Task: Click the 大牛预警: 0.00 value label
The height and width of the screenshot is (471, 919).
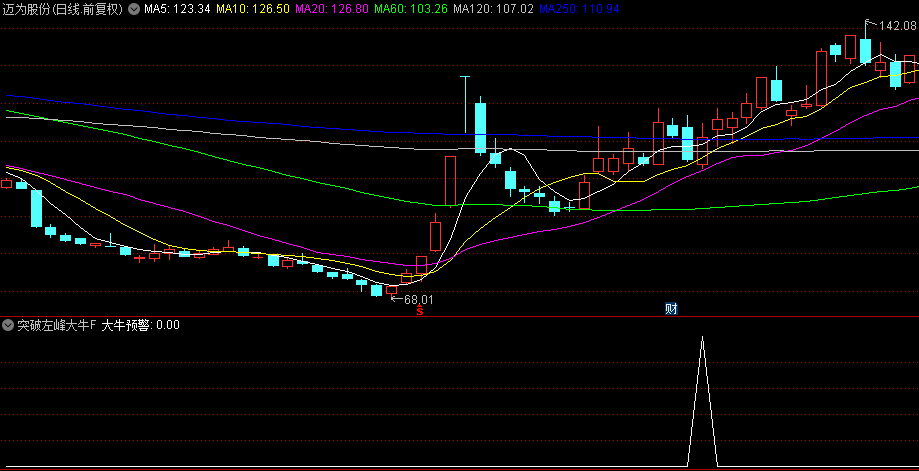Action: pyautogui.click(x=141, y=325)
